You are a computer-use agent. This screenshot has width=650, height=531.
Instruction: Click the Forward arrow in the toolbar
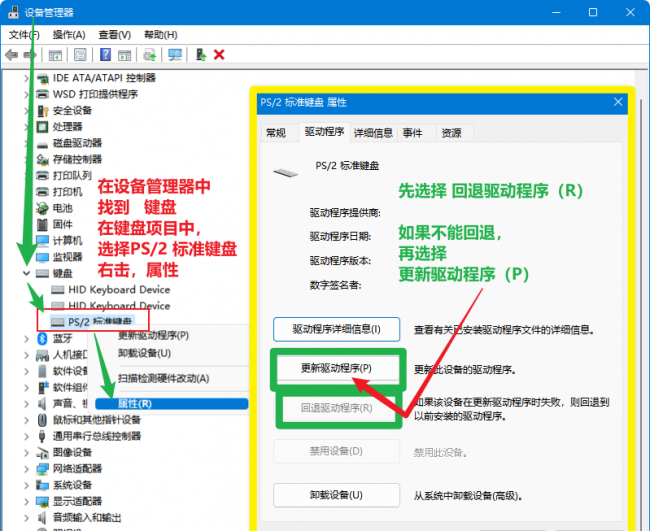coord(30,55)
